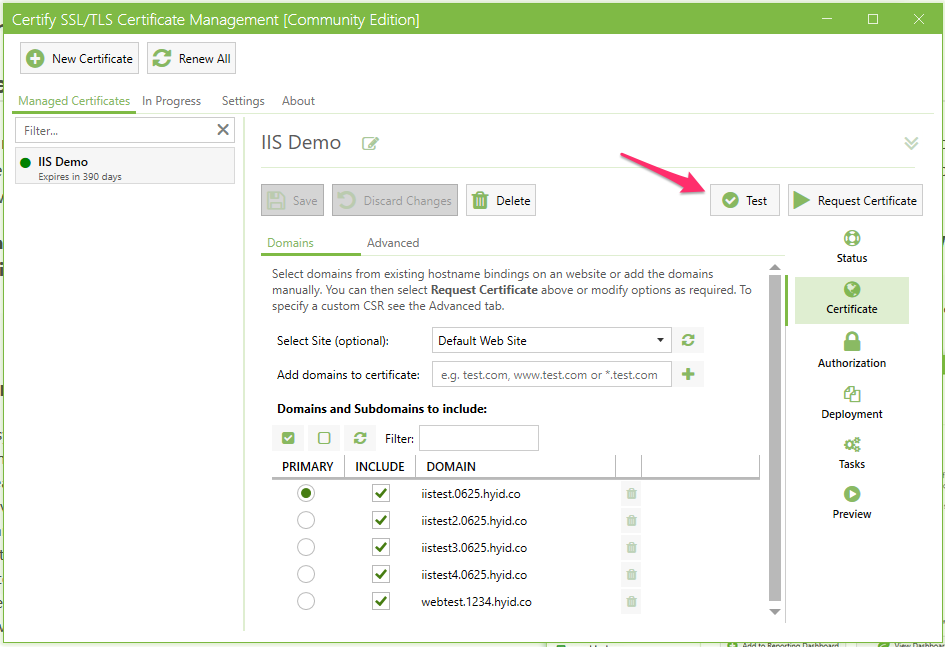
Task: Switch to the Advanced sub-tab
Action: (393, 243)
